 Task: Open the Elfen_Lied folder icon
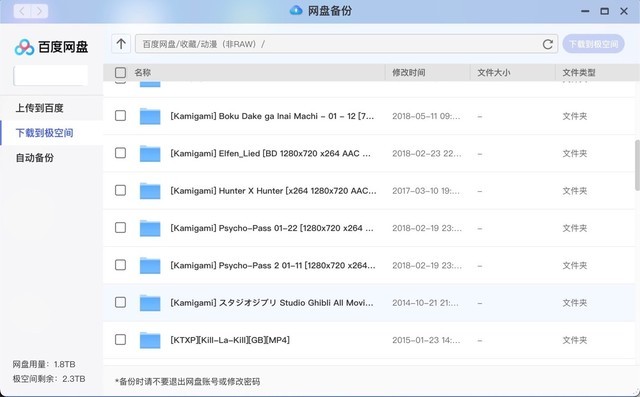(150, 154)
